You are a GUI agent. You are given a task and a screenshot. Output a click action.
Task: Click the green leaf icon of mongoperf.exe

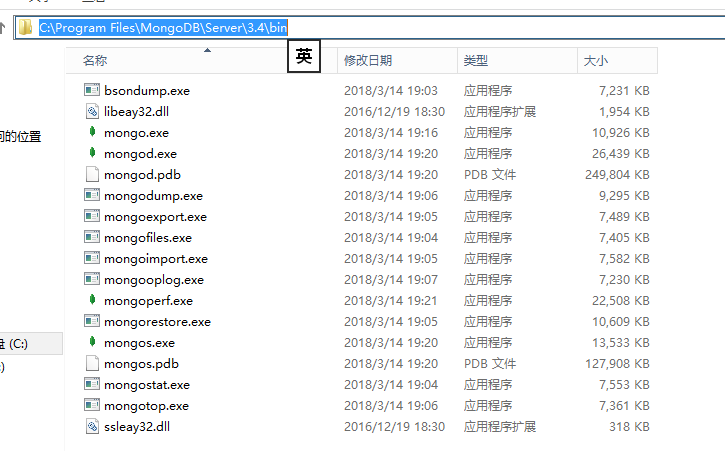click(92, 300)
